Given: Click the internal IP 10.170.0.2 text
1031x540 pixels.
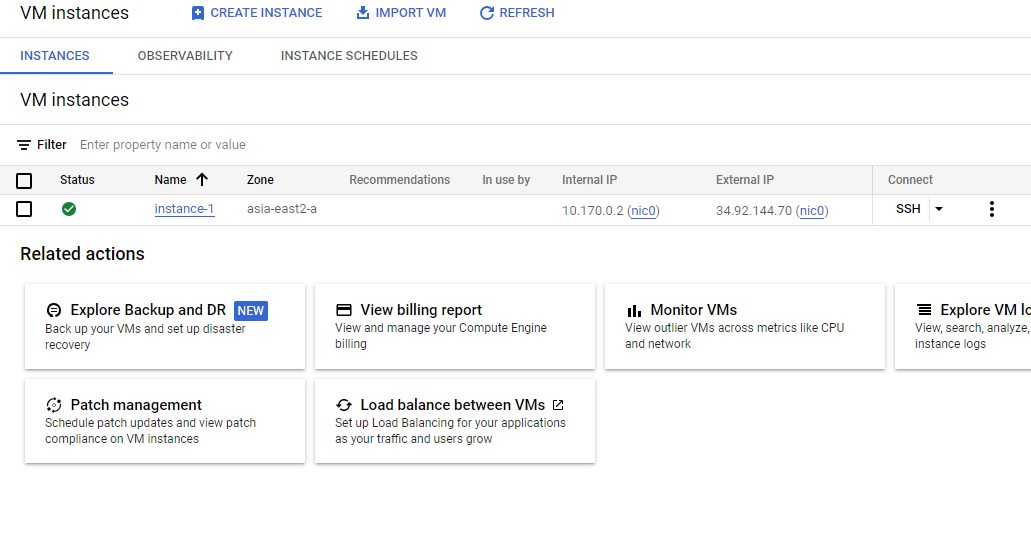Looking at the screenshot, I should click(592, 210).
